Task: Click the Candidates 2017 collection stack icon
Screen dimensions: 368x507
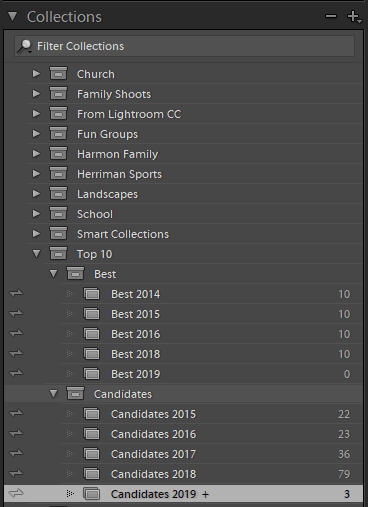Action: coord(92,454)
